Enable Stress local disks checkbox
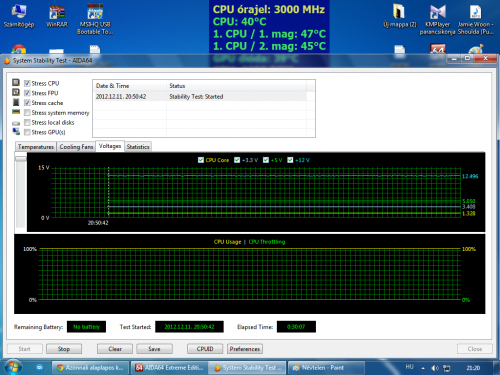The height and width of the screenshot is (375, 500). (x=27, y=122)
